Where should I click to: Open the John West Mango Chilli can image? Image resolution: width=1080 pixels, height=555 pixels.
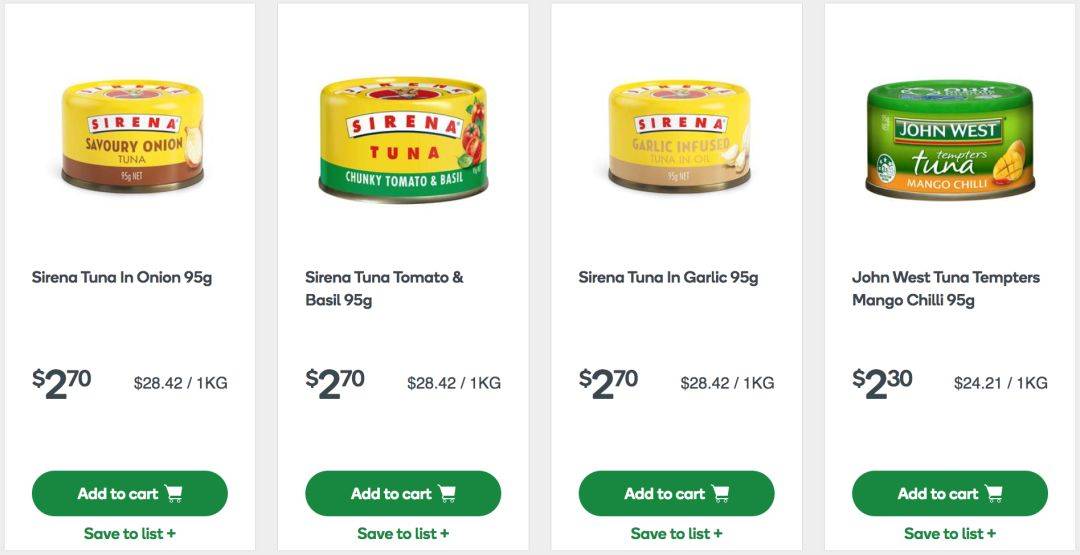[951, 140]
